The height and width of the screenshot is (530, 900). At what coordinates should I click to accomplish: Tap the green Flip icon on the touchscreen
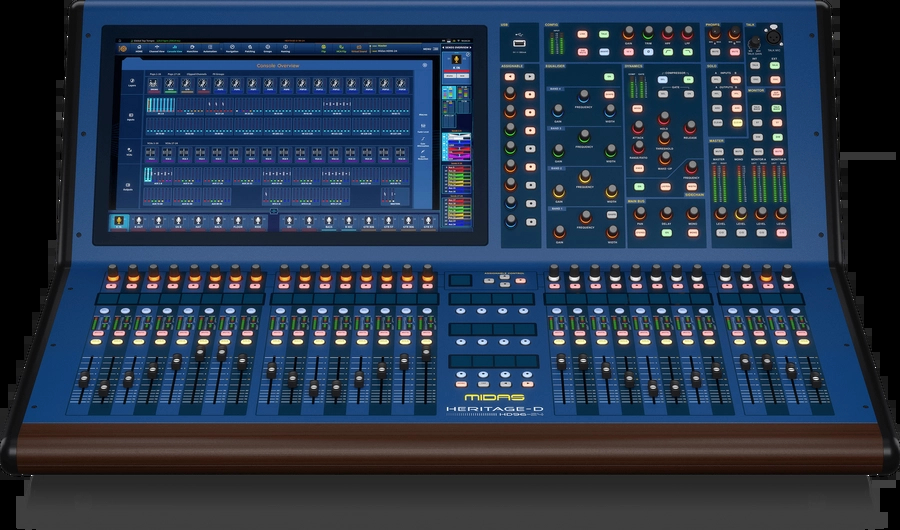click(324, 49)
